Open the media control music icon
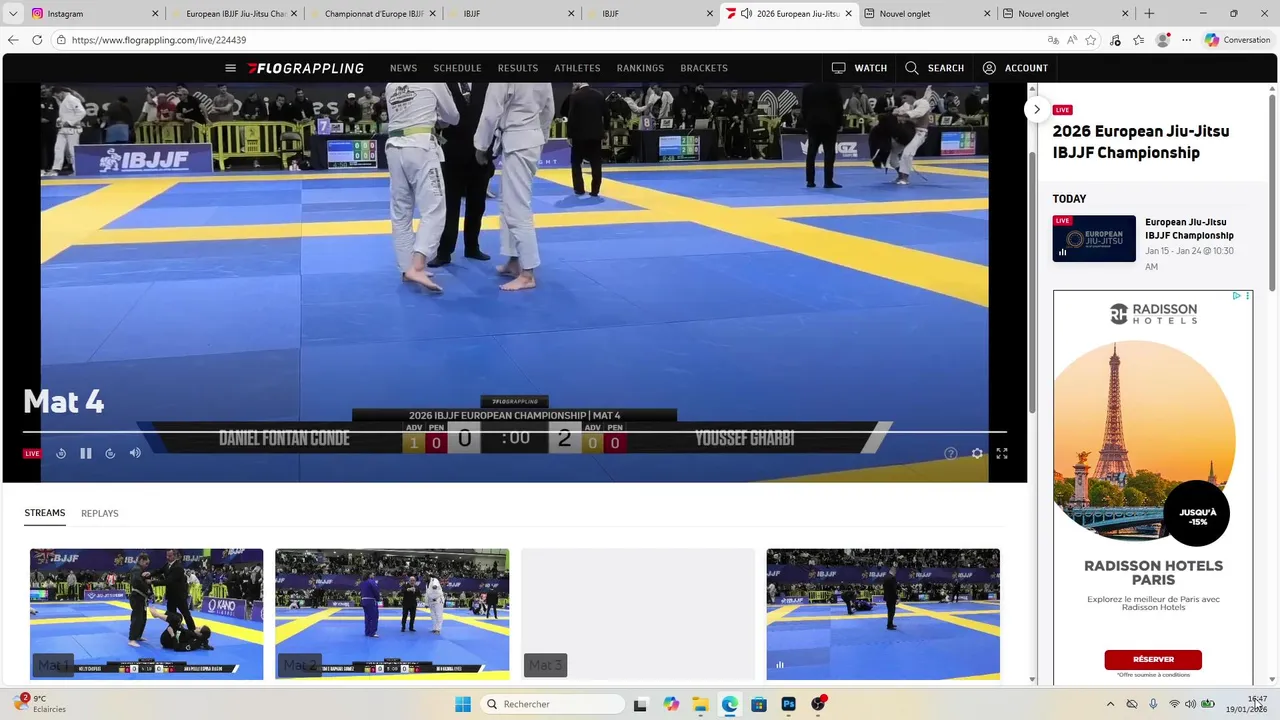 click(x=1116, y=40)
